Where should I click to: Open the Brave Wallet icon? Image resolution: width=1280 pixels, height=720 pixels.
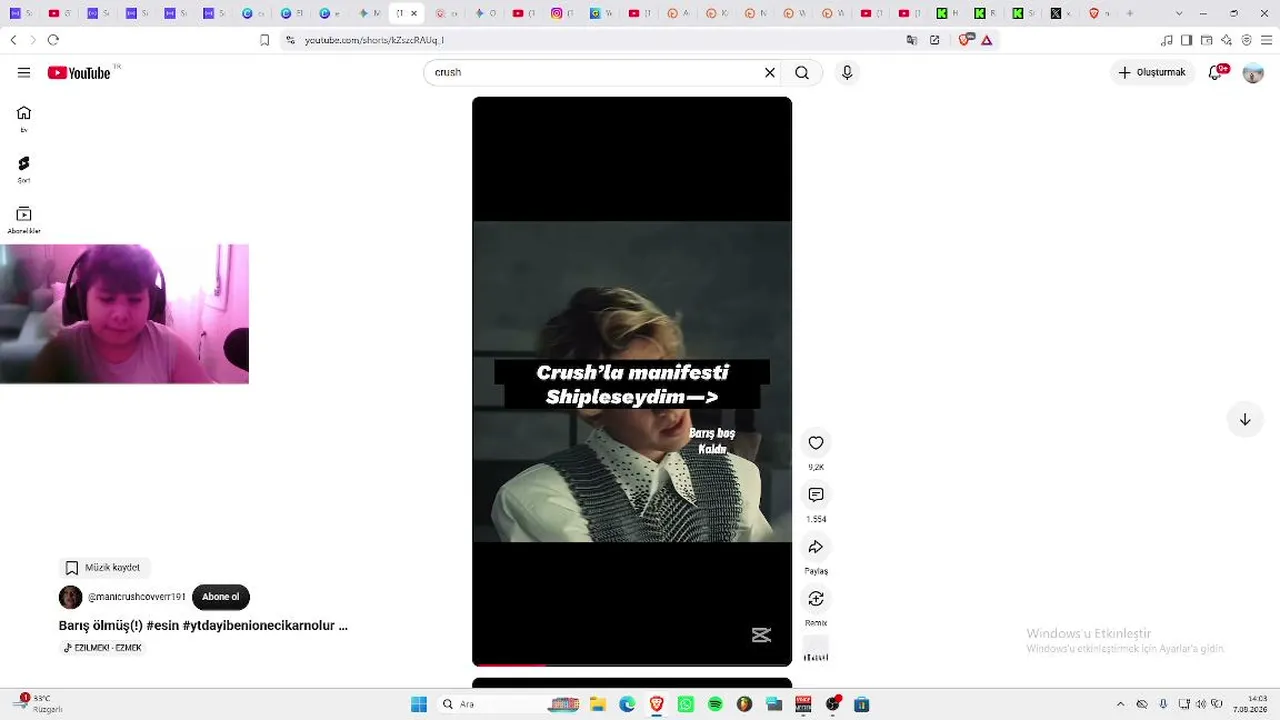pyautogui.click(x=1207, y=40)
